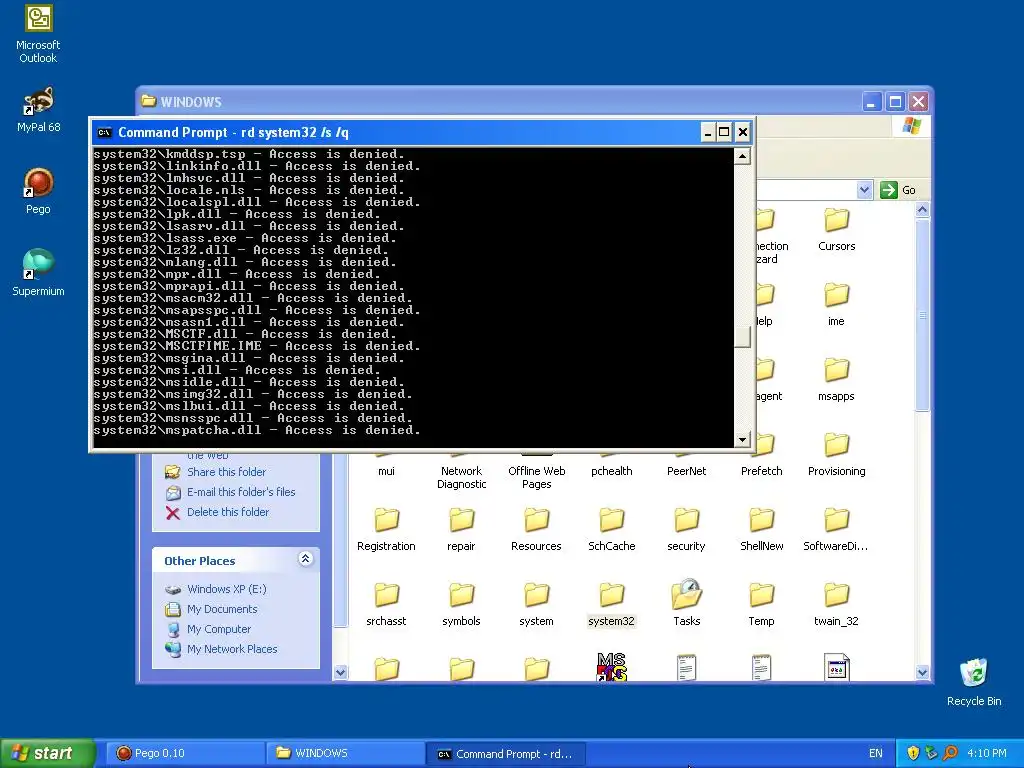Viewport: 1024px width, 768px height.
Task: Select the Cursors folder in WINDOWS window
Action: 837,229
